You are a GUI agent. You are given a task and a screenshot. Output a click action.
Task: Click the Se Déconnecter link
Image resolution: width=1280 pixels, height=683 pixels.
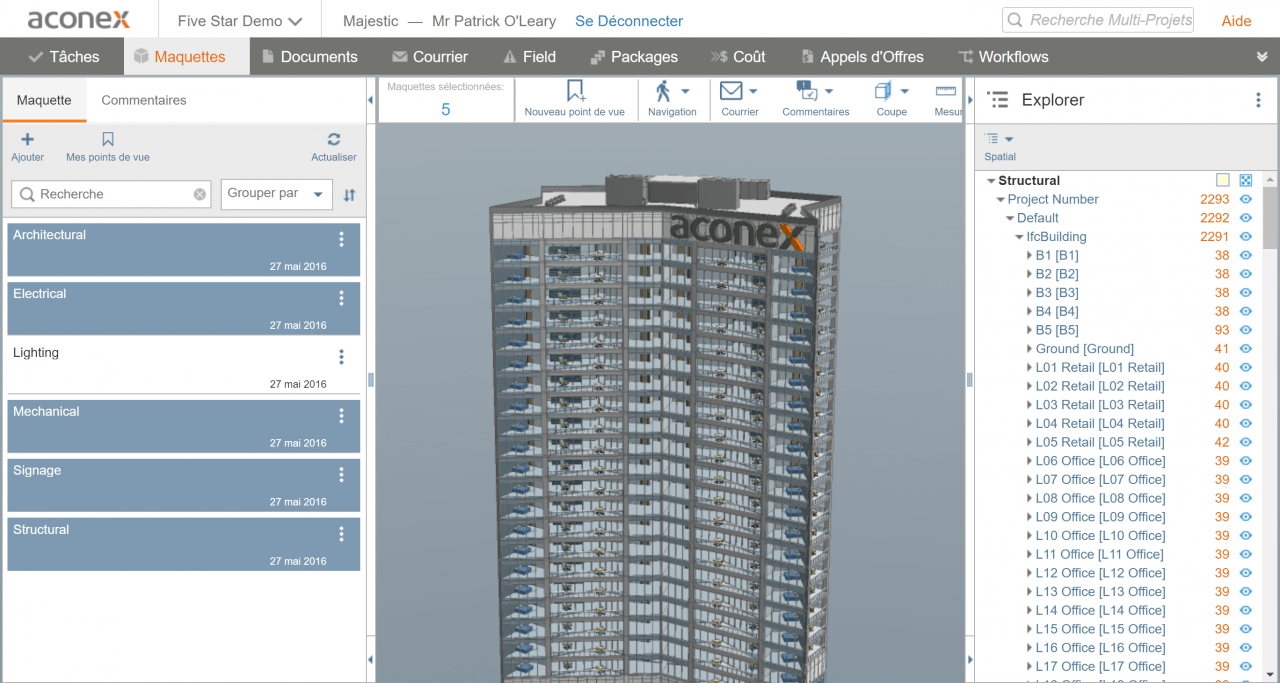[629, 21]
